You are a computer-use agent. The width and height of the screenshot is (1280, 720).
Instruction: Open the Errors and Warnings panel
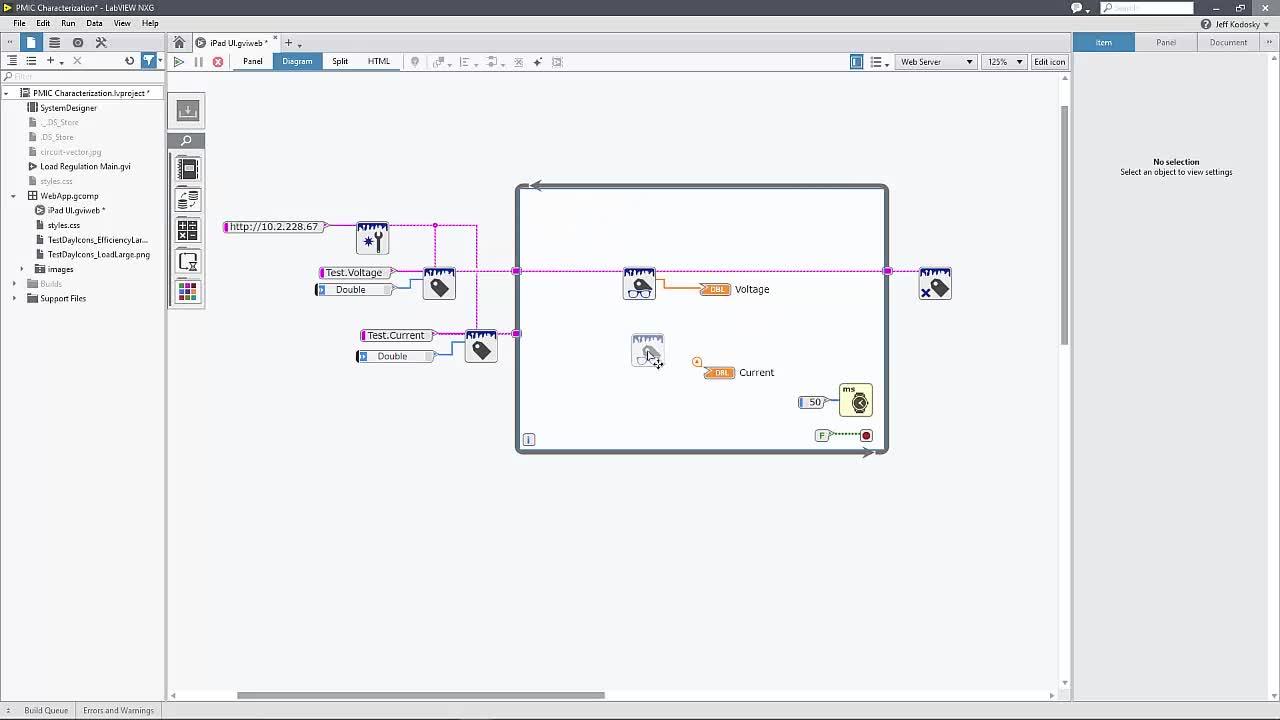119,710
